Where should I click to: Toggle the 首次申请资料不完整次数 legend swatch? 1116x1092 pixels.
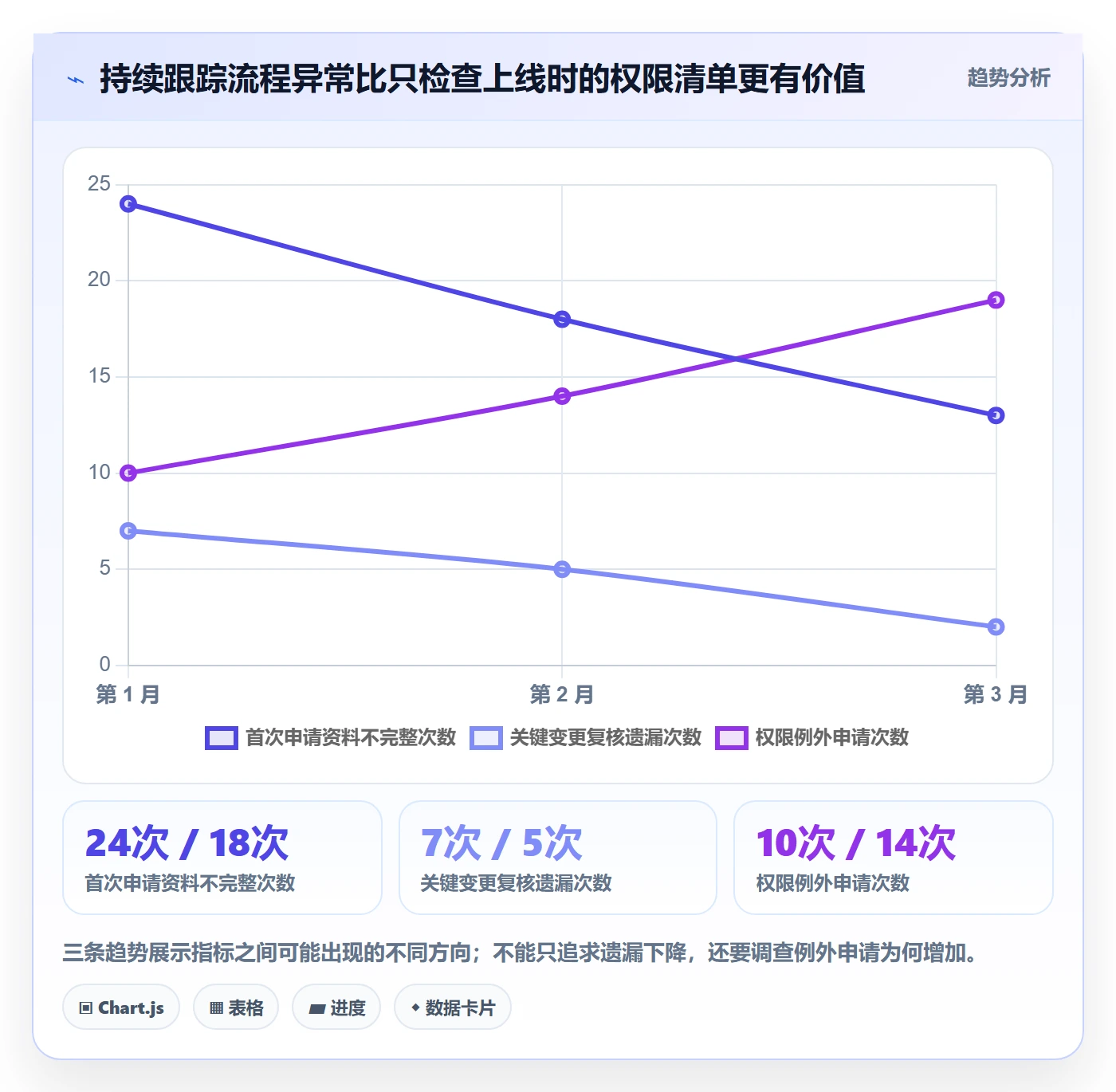point(222,738)
